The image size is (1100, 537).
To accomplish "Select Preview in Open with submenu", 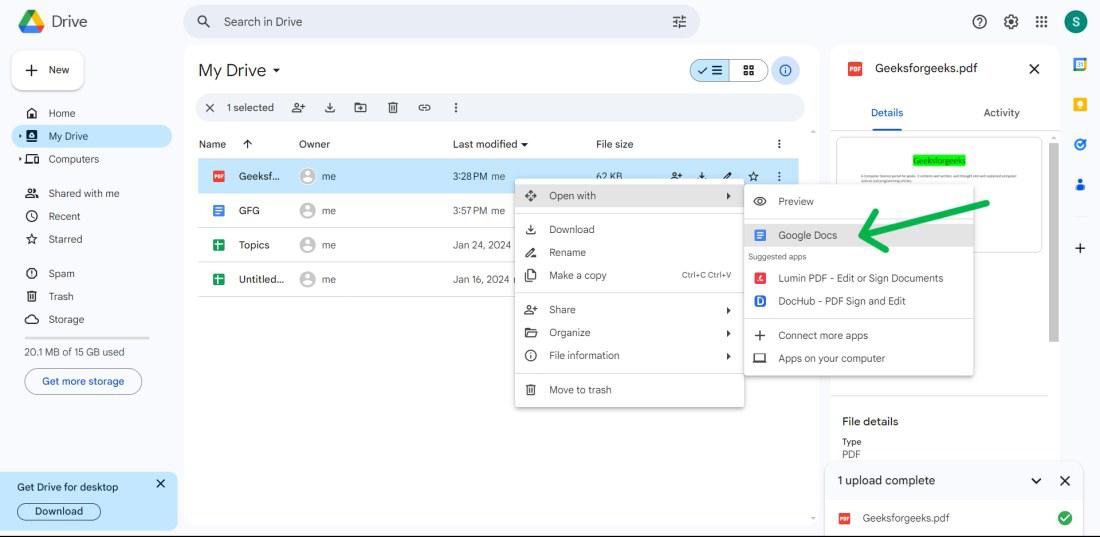I will [859, 201].
